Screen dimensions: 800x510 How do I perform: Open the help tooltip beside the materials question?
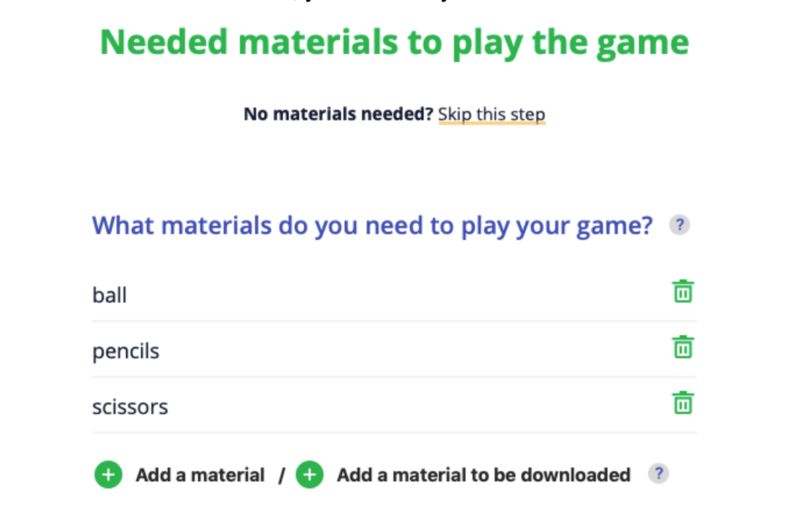[x=679, y=225]
